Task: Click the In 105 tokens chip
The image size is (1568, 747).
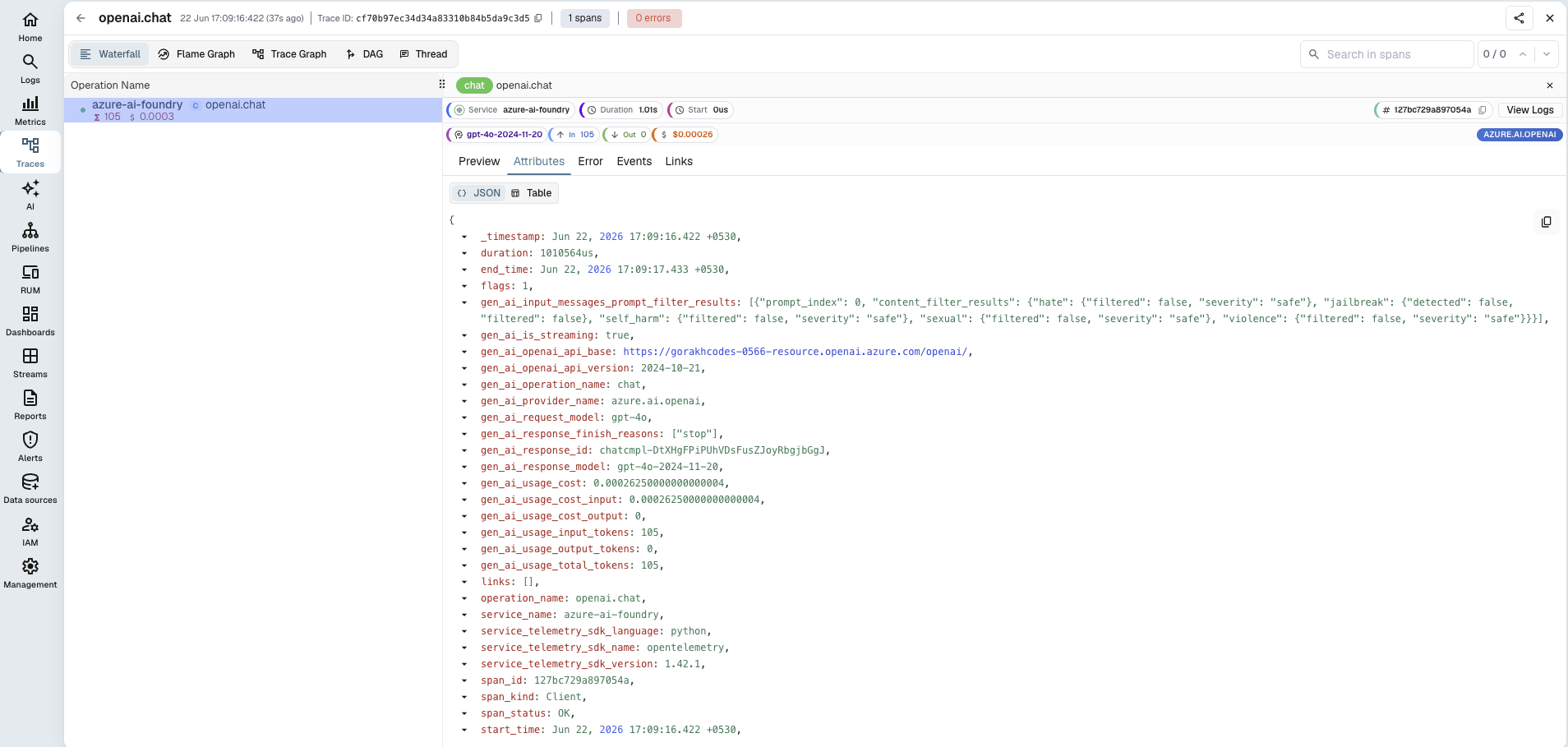Action: (574, 135)
